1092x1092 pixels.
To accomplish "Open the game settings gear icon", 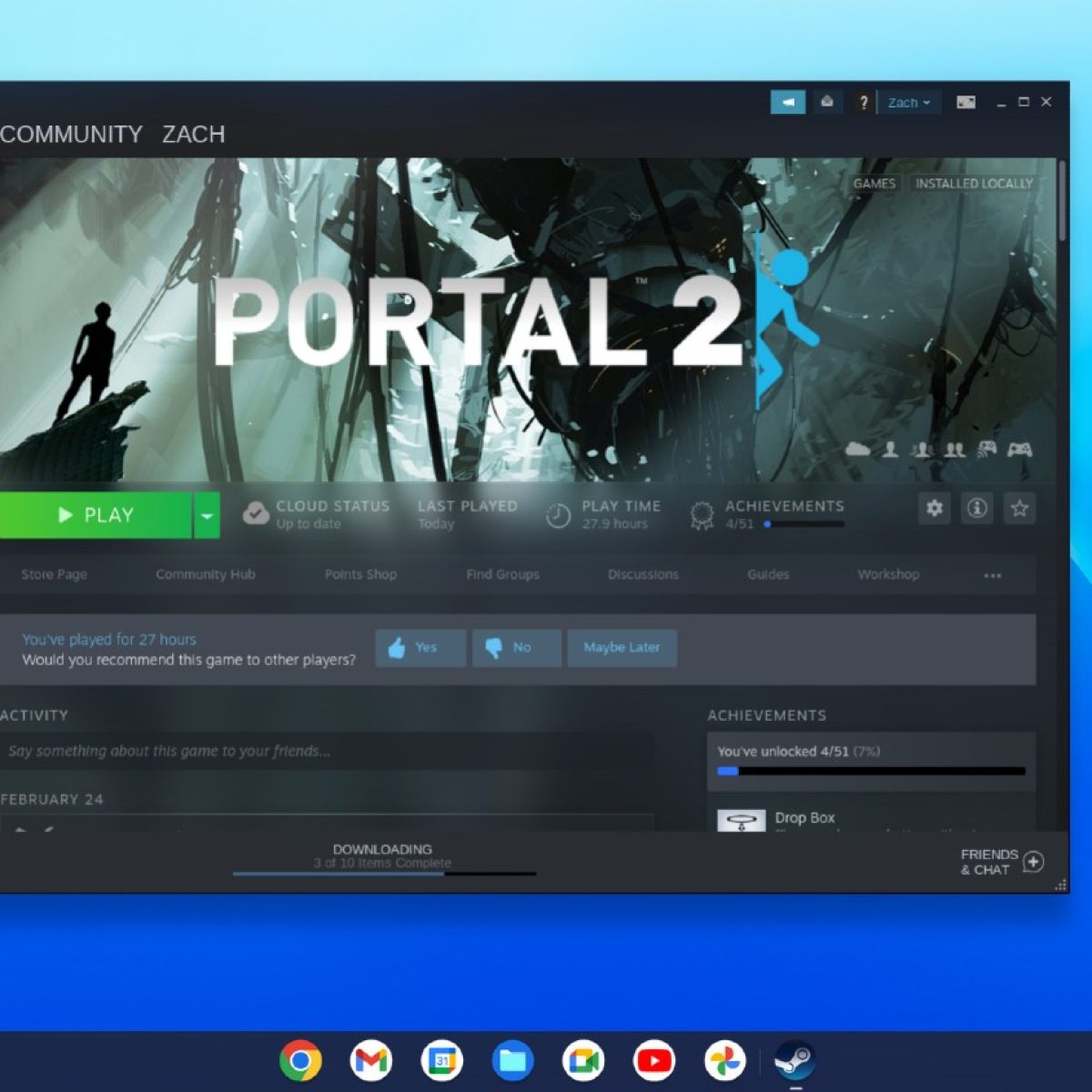I will tap(935, 509).
